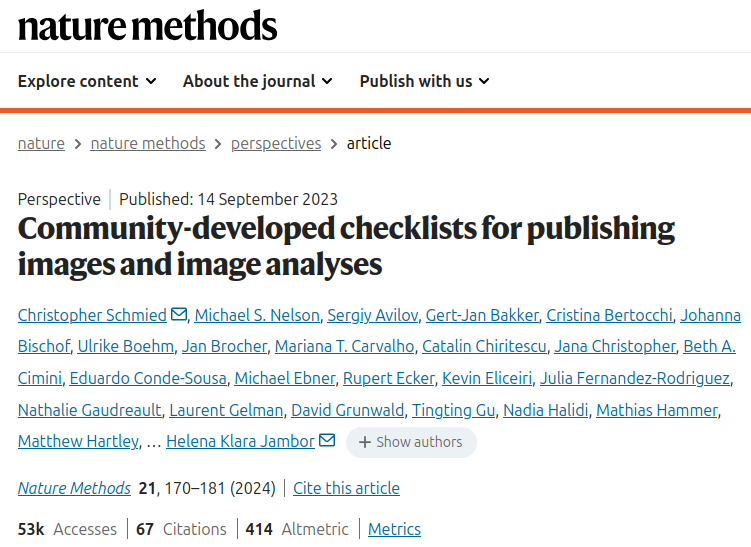Open the Metrics link
Image resolution: width=751 pixels, height=547 pixels.
pyautogui.click(x=394, y=529)
